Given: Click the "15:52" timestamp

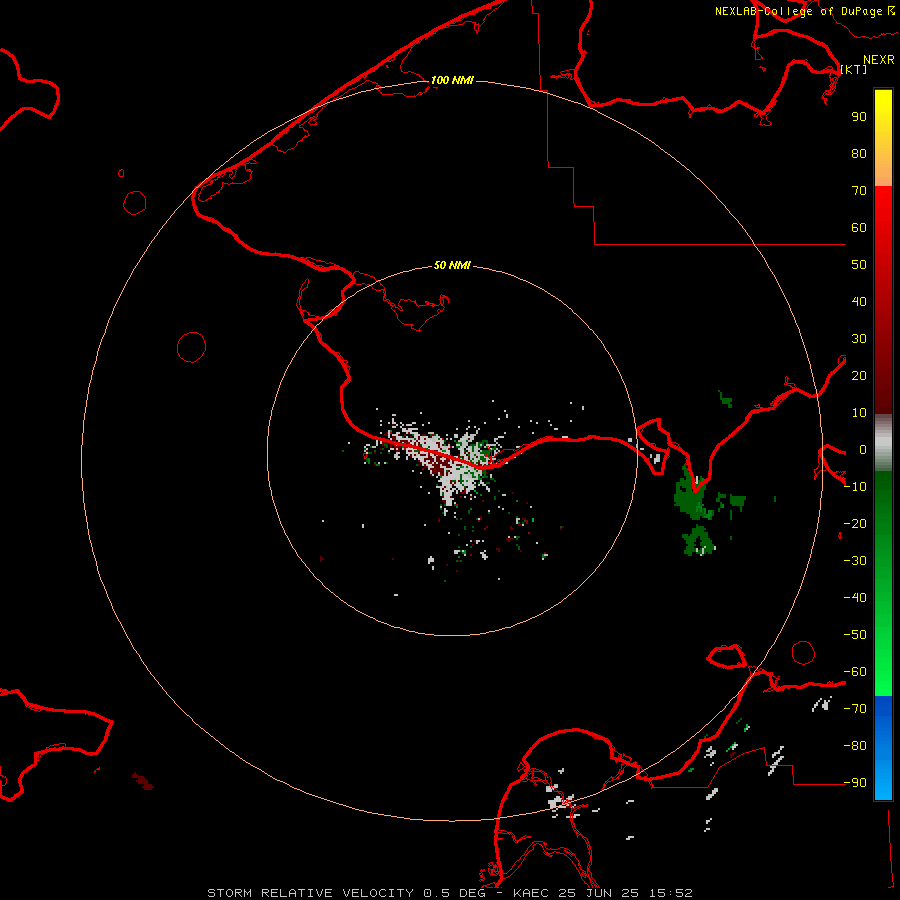Looking at the screenshot, I should coord(671,893).
